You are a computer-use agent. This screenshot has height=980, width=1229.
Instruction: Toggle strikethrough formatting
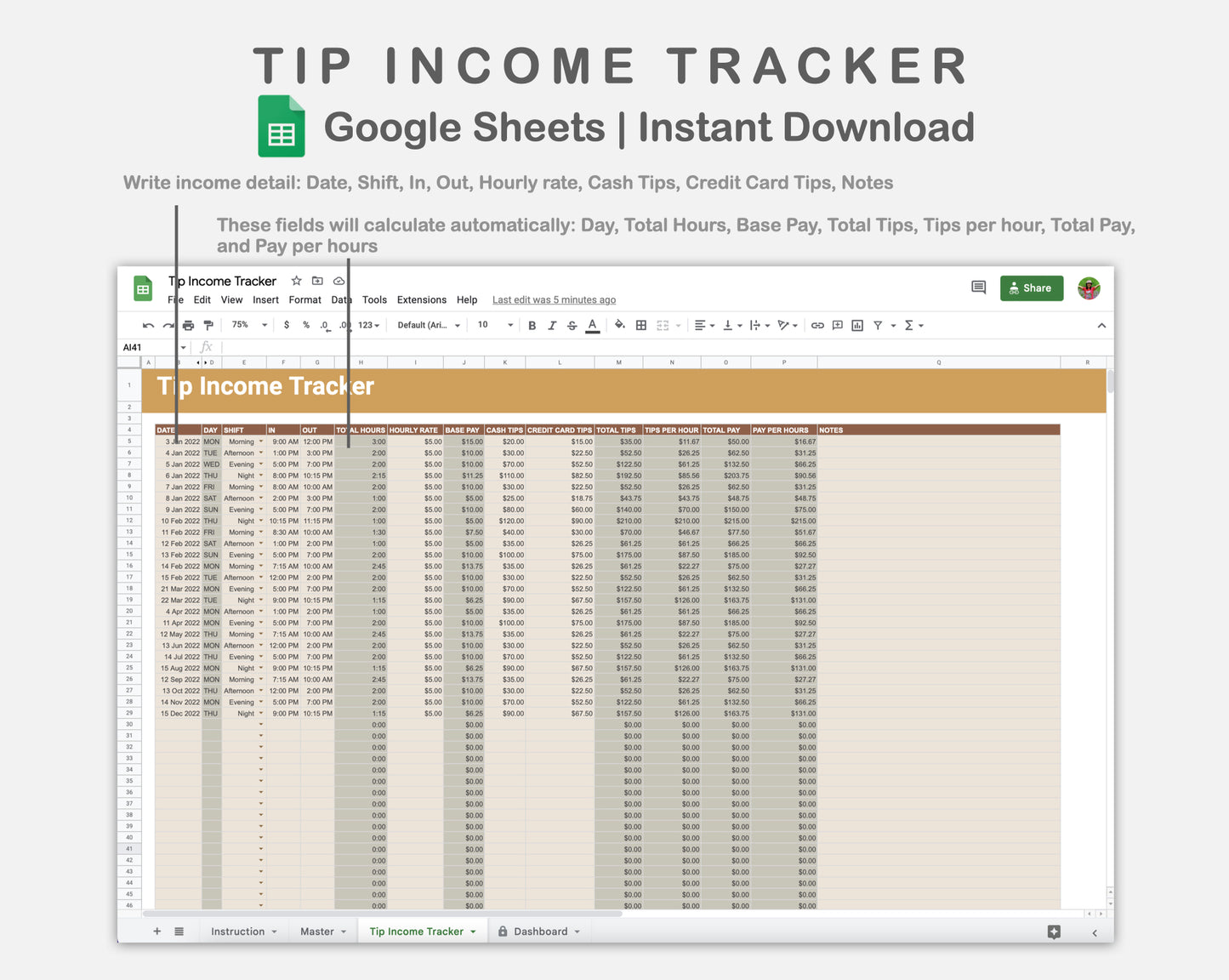(x=572, y=325)
